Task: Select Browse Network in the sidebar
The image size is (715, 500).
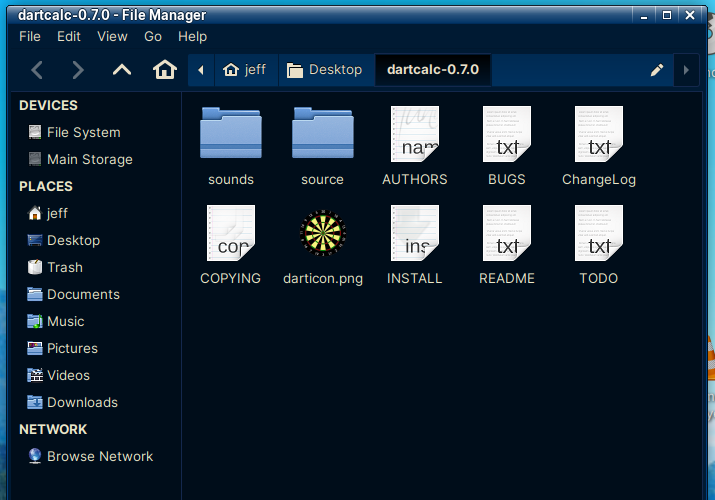Action: 100,456
